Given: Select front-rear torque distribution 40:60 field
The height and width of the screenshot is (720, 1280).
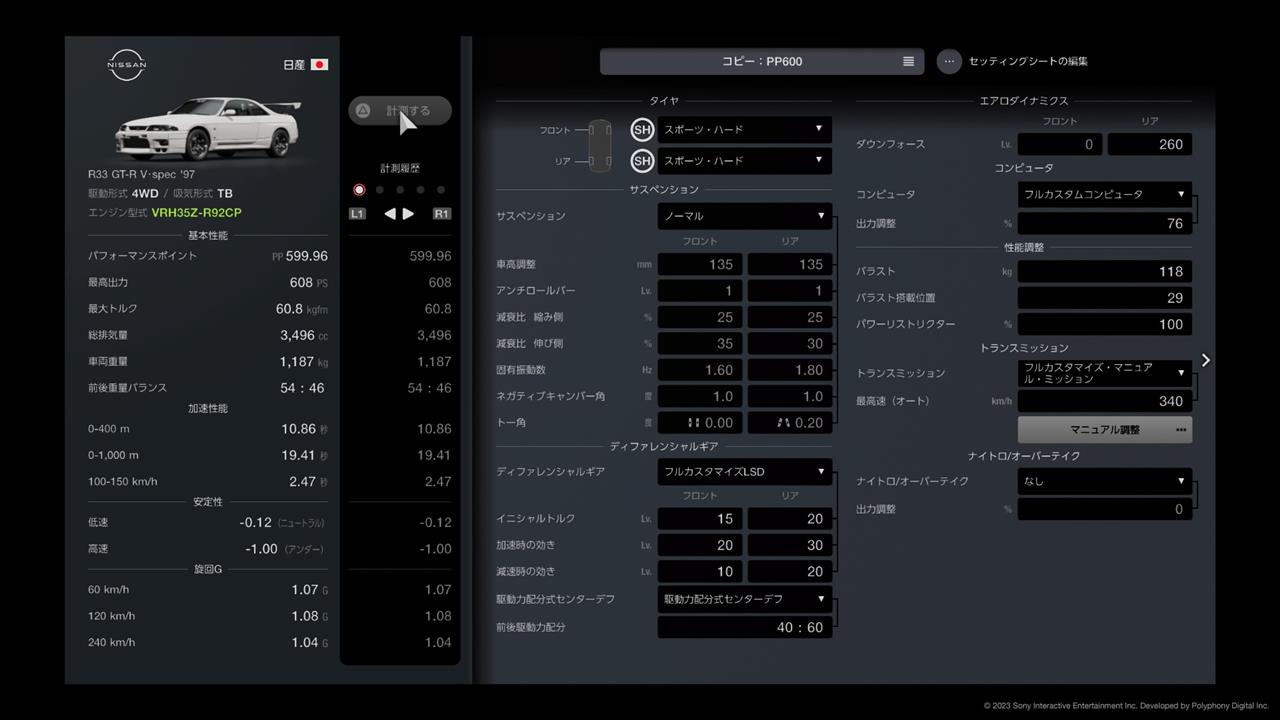Looking at the screenshot, I should click(x=745, y=627).
